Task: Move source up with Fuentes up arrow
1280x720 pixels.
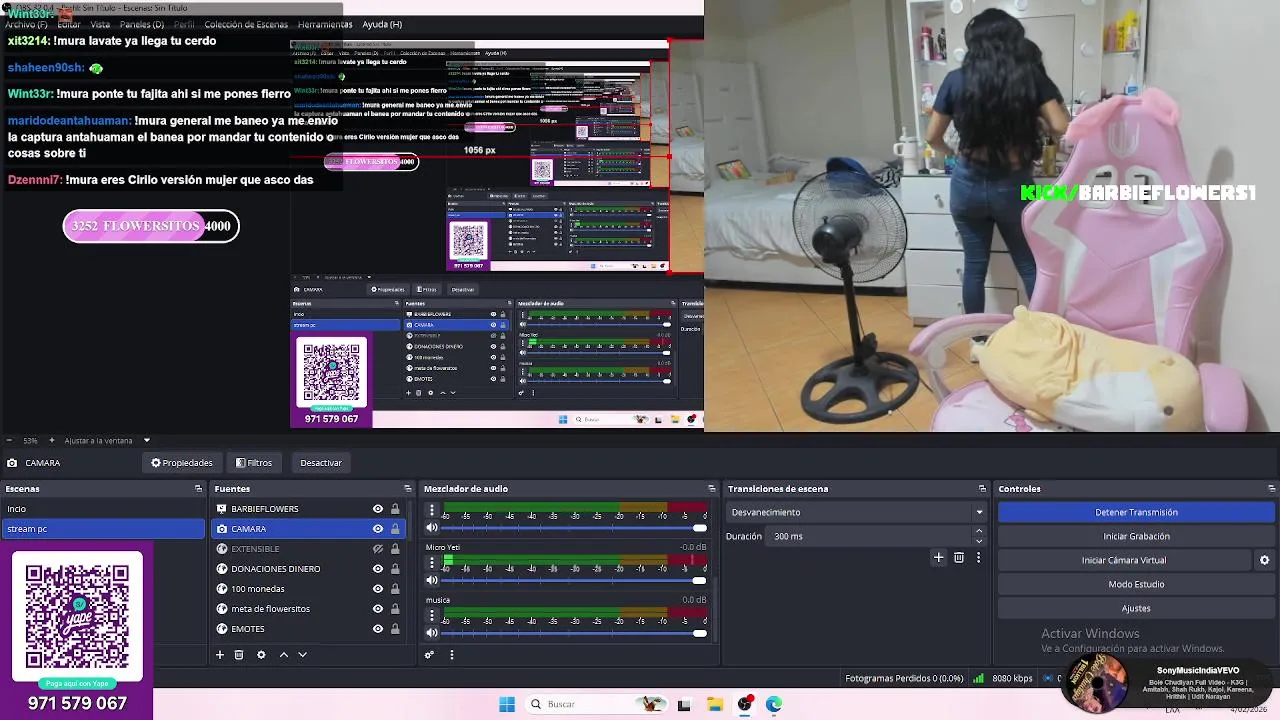Action: (x=284, y=655)
